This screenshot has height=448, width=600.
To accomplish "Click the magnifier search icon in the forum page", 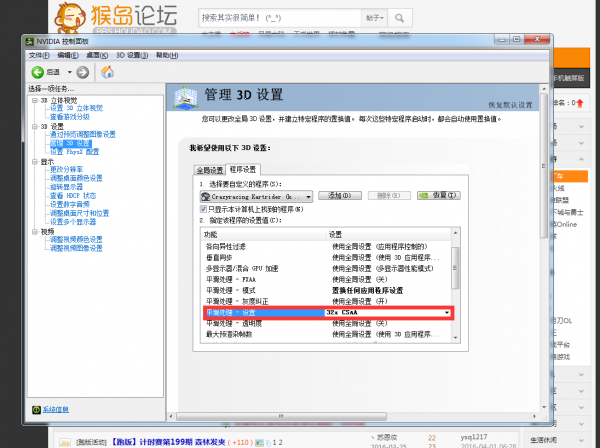I will click(399, 18).
